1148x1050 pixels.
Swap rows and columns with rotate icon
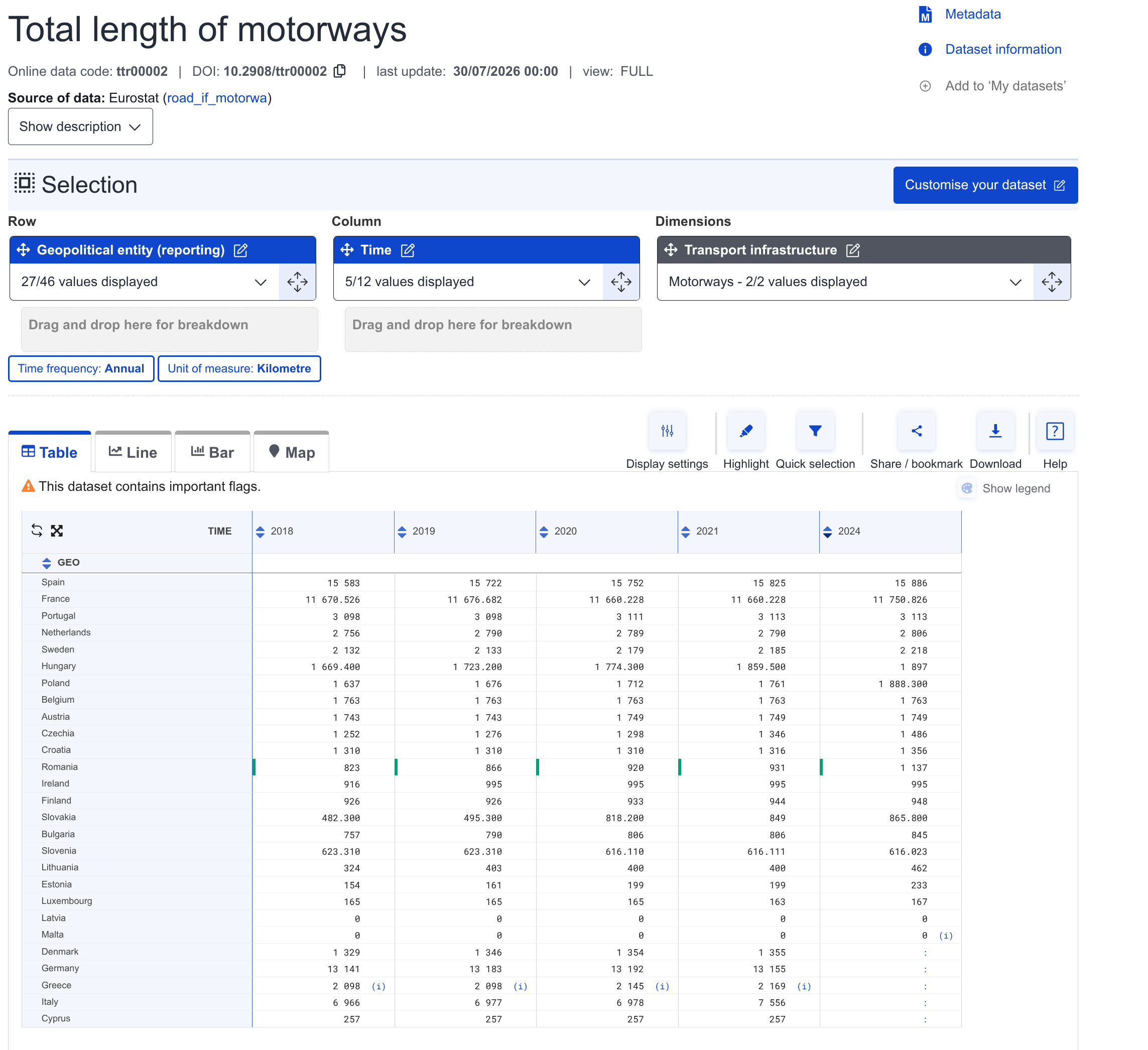37,531
